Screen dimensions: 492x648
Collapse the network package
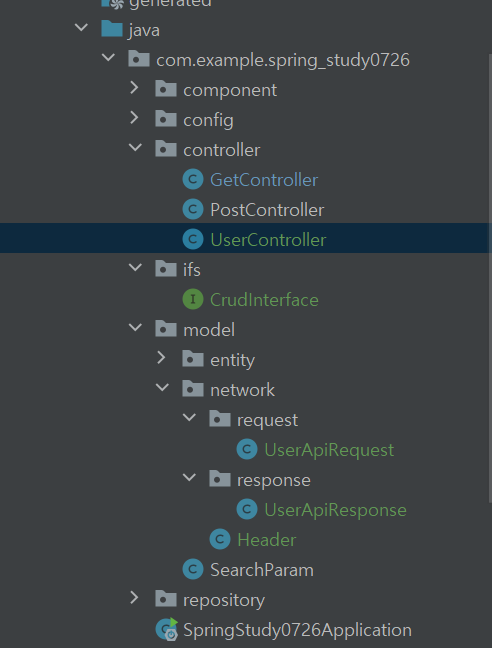pyautogui.click(x=162, y=387)
